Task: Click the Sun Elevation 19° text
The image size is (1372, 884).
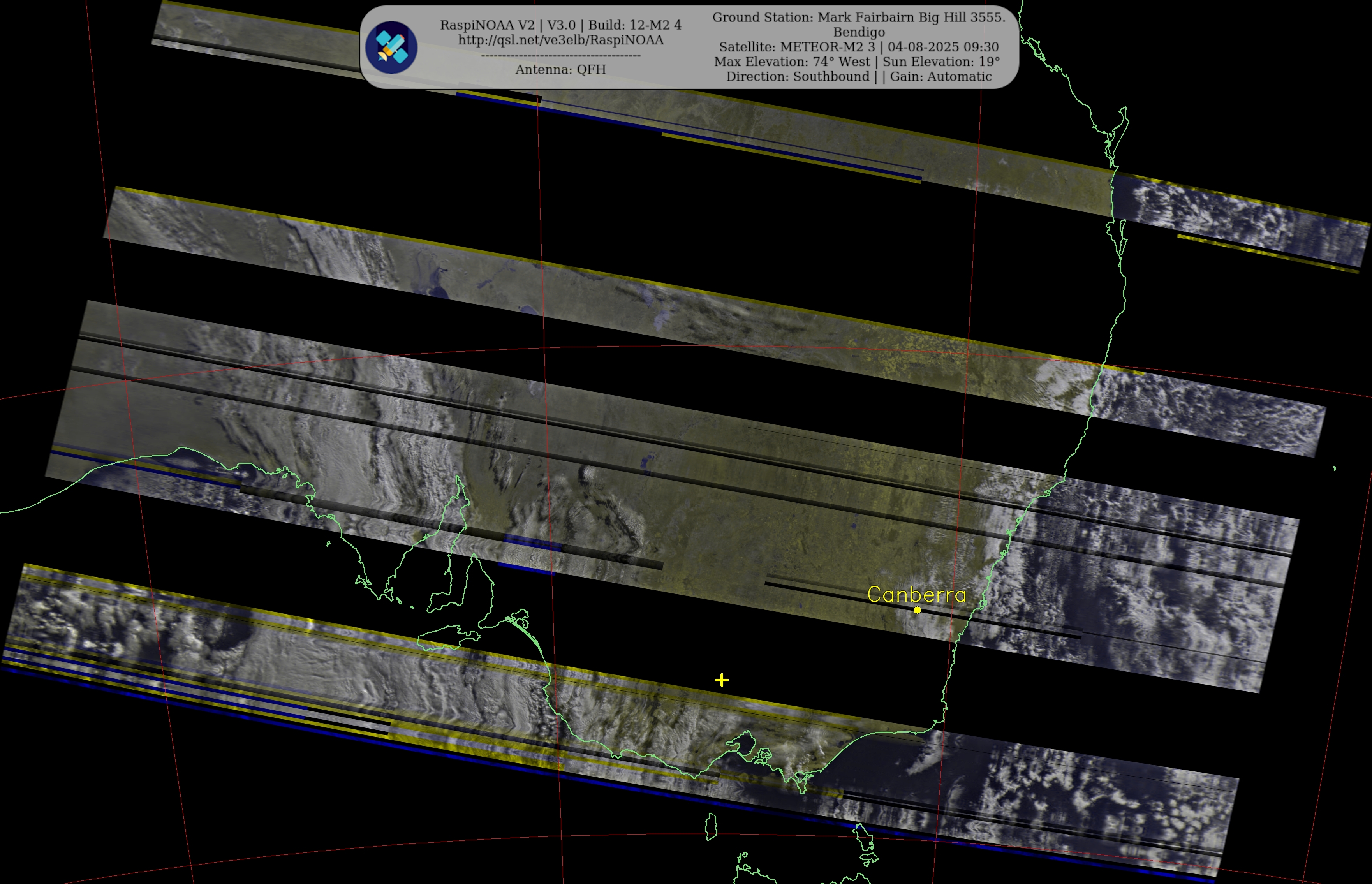Action: pyautogui.click(x=941, y=62)
